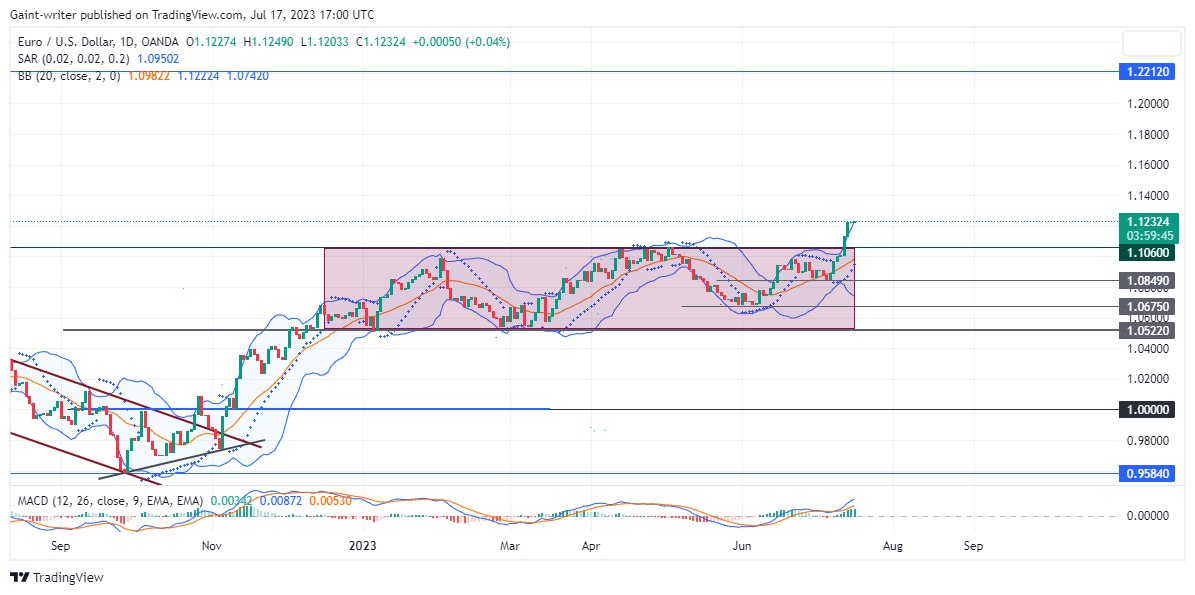The height and width of the screenshot is (595, 1195).
Task: Click the current price label 1.12324
Action: pos(1147,220)
